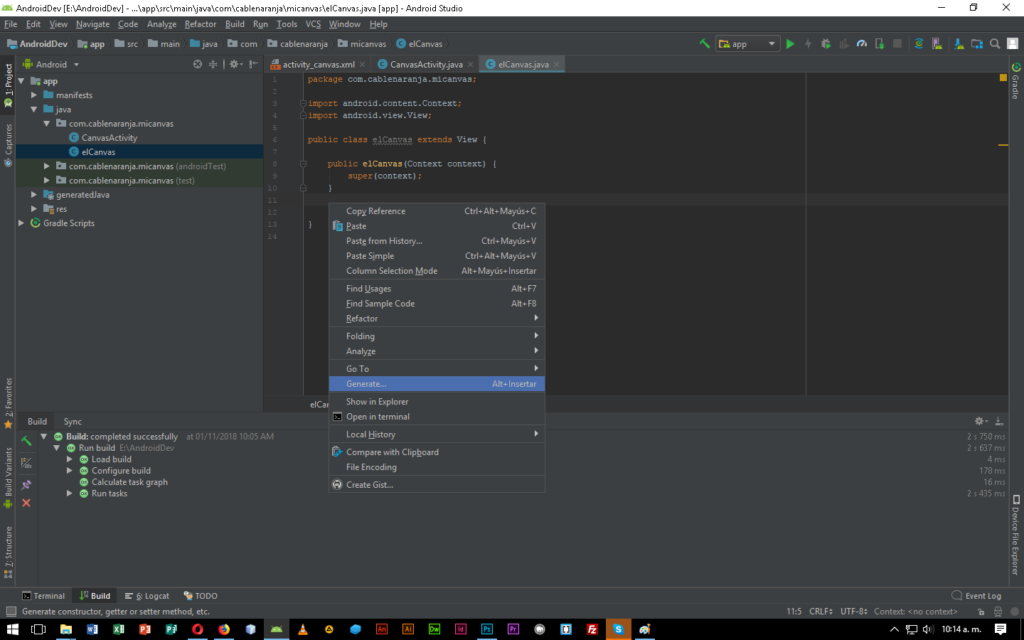The image size is (1024, 640).
Task: Click the Scroll from Source target icon
Action: tap(198, 64)
